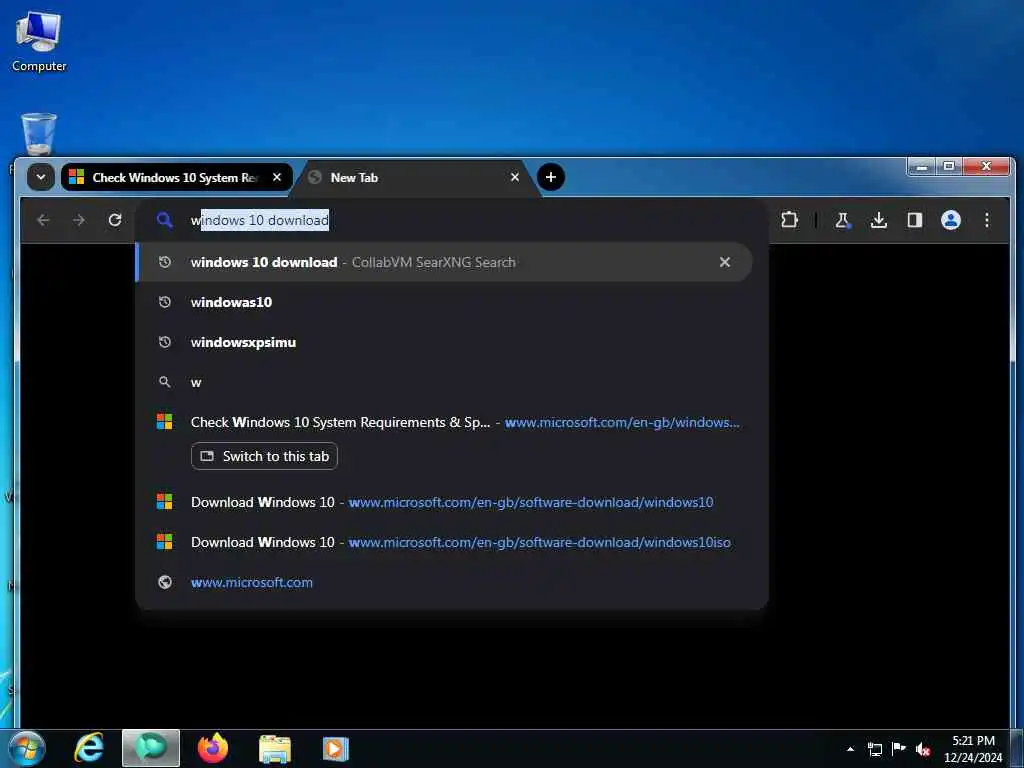The image size is (1024, 768).
Task: Click globe icon next to www.microsoft.com
Action: [x=165, y=582]
